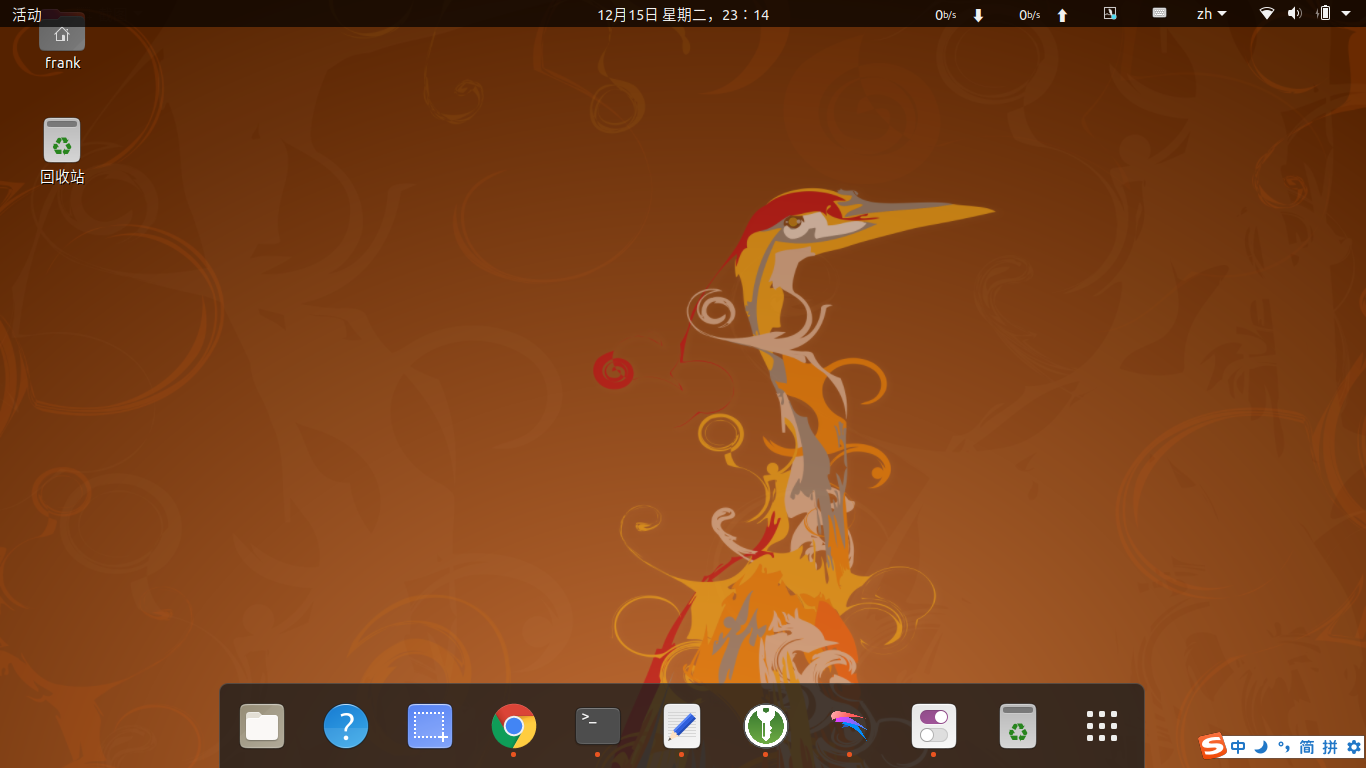
Task: Open the green key password manager icon
Action: click(766, 726)
